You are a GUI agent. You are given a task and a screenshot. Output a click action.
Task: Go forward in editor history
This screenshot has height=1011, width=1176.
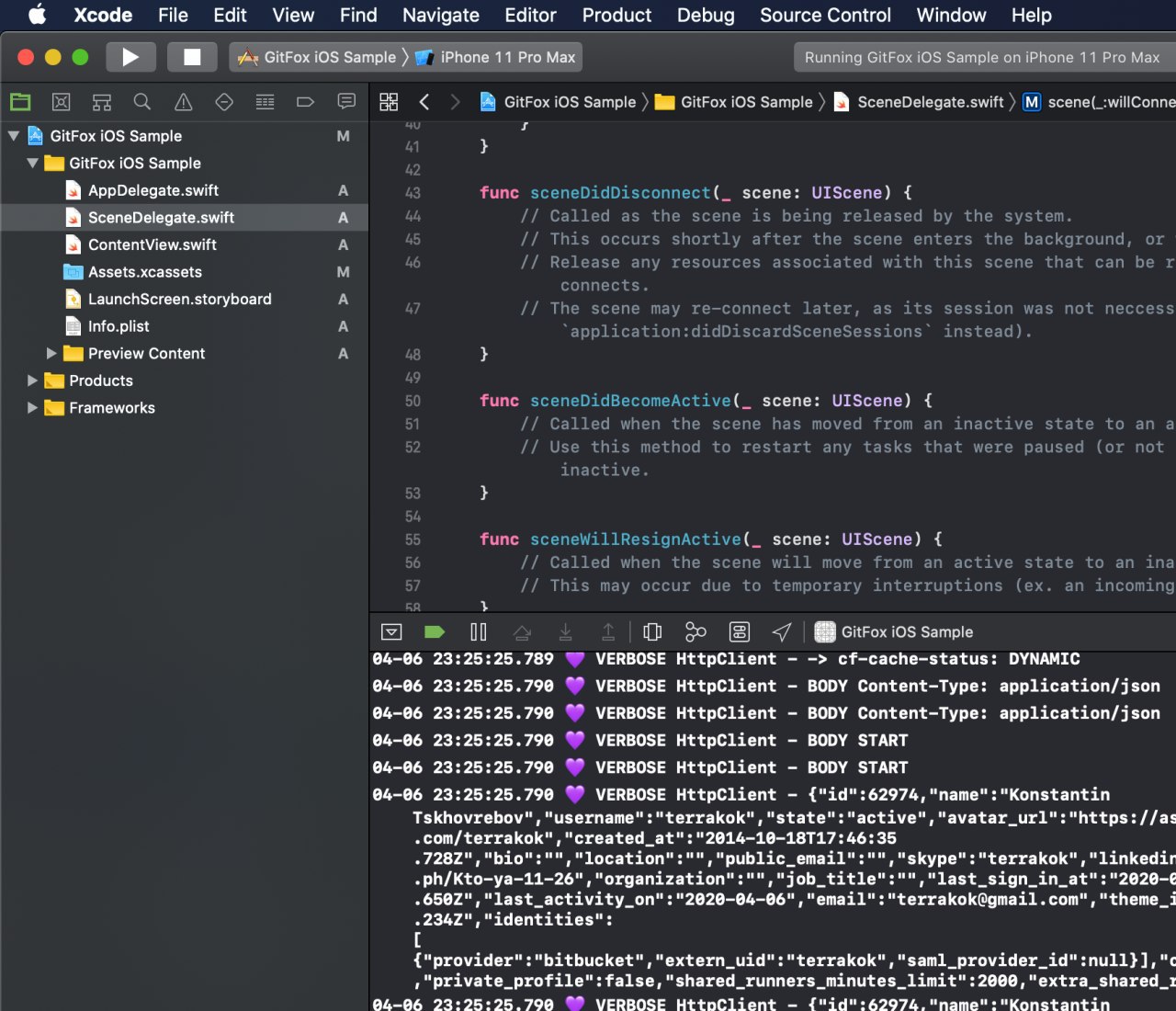(x=455, y=102)
